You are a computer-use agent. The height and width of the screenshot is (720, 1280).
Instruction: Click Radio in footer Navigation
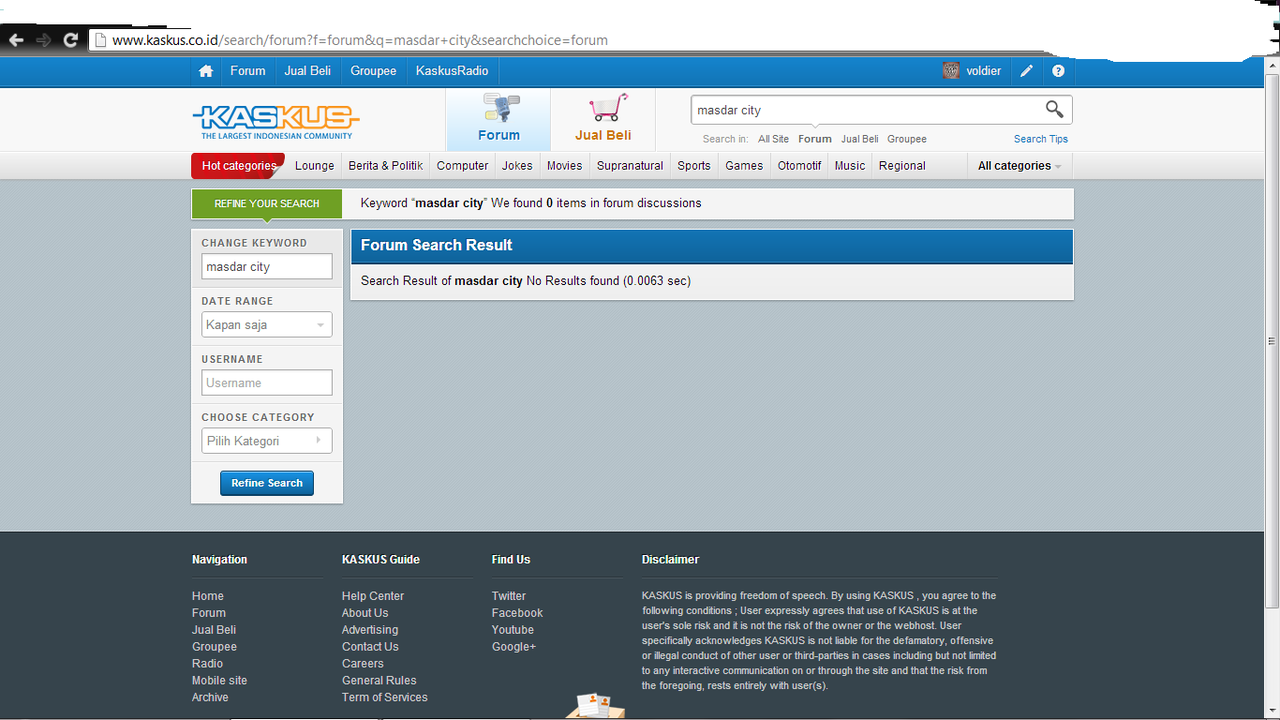point(208,663)
